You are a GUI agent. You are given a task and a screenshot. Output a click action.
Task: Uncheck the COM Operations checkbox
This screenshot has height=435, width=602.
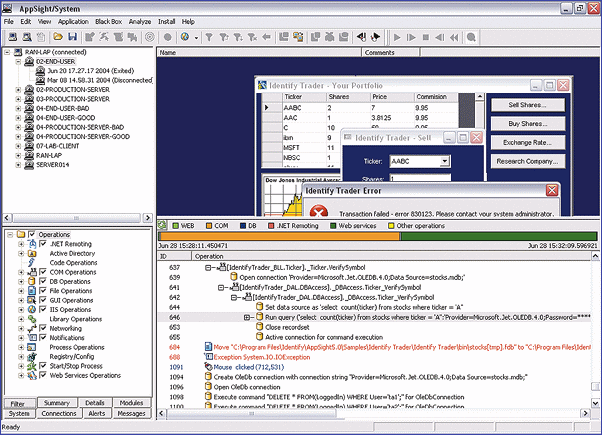pyautogui.click(x=43, y=272)
